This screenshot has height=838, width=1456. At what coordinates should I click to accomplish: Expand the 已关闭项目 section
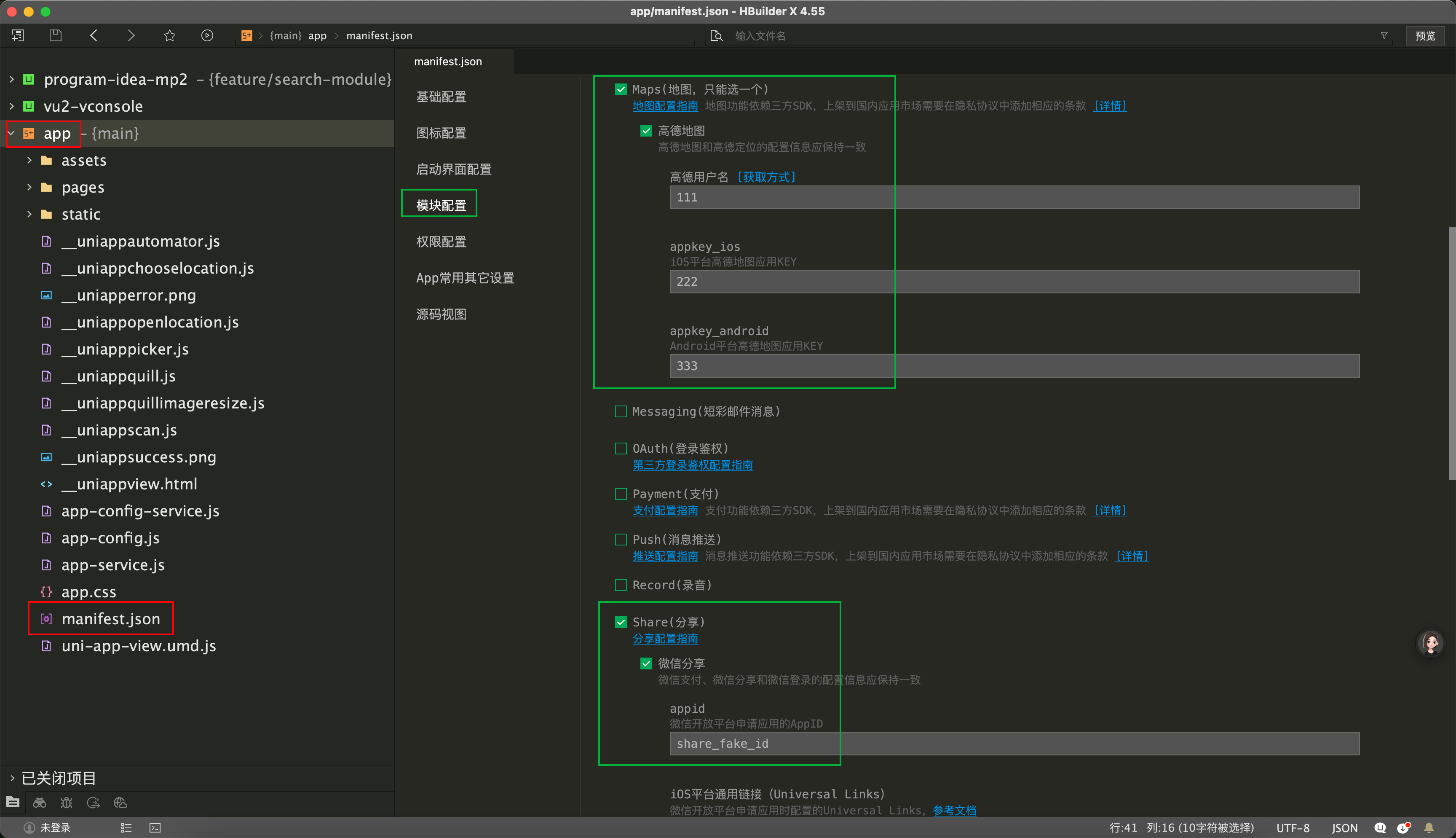point(12,778)
